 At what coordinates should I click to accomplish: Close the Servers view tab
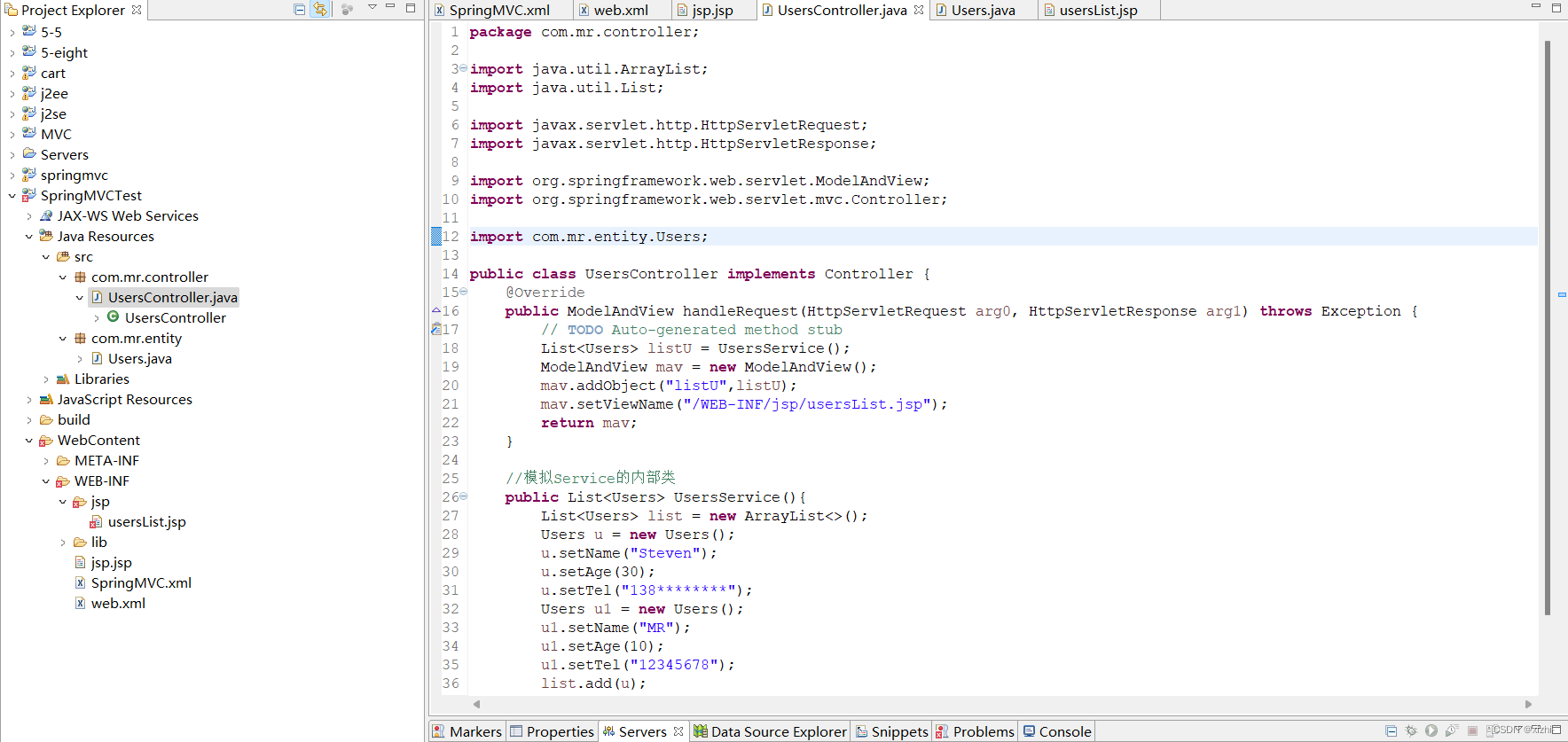678,731
